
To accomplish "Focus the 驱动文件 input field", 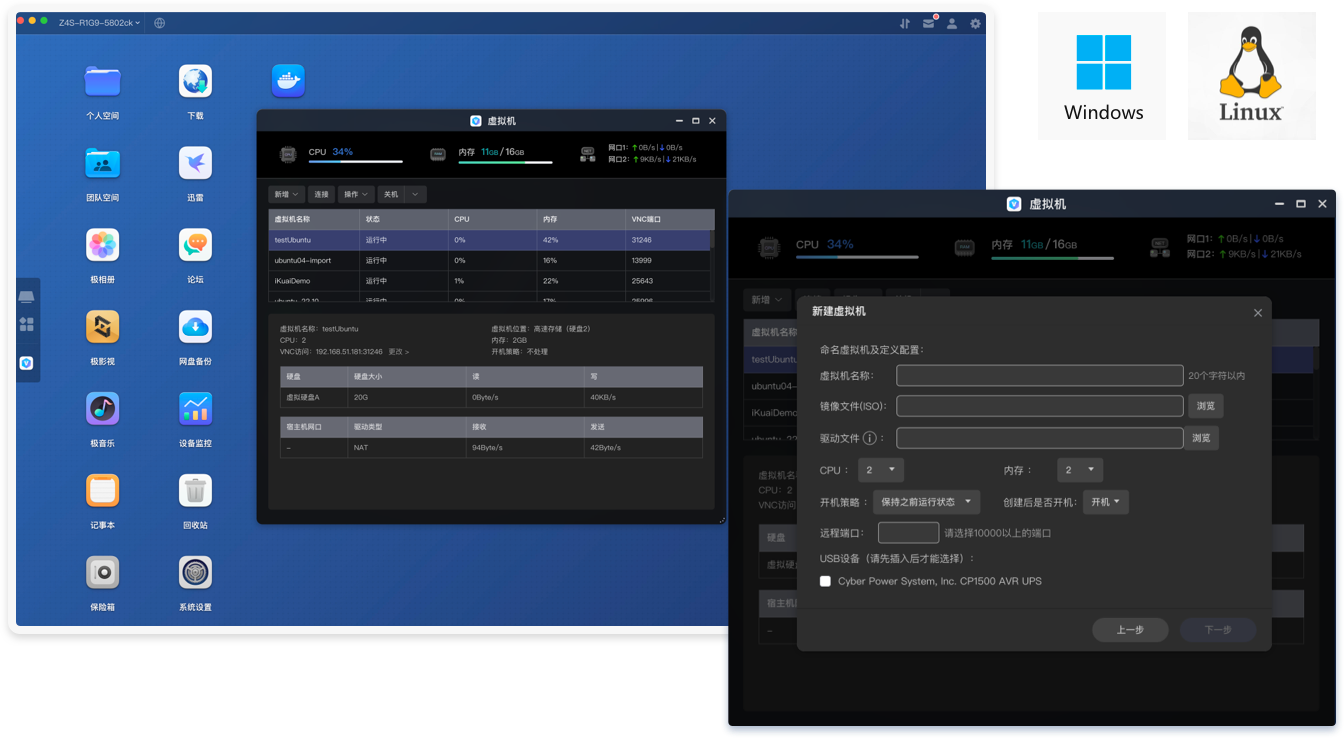I will [x=1040, y=438].
